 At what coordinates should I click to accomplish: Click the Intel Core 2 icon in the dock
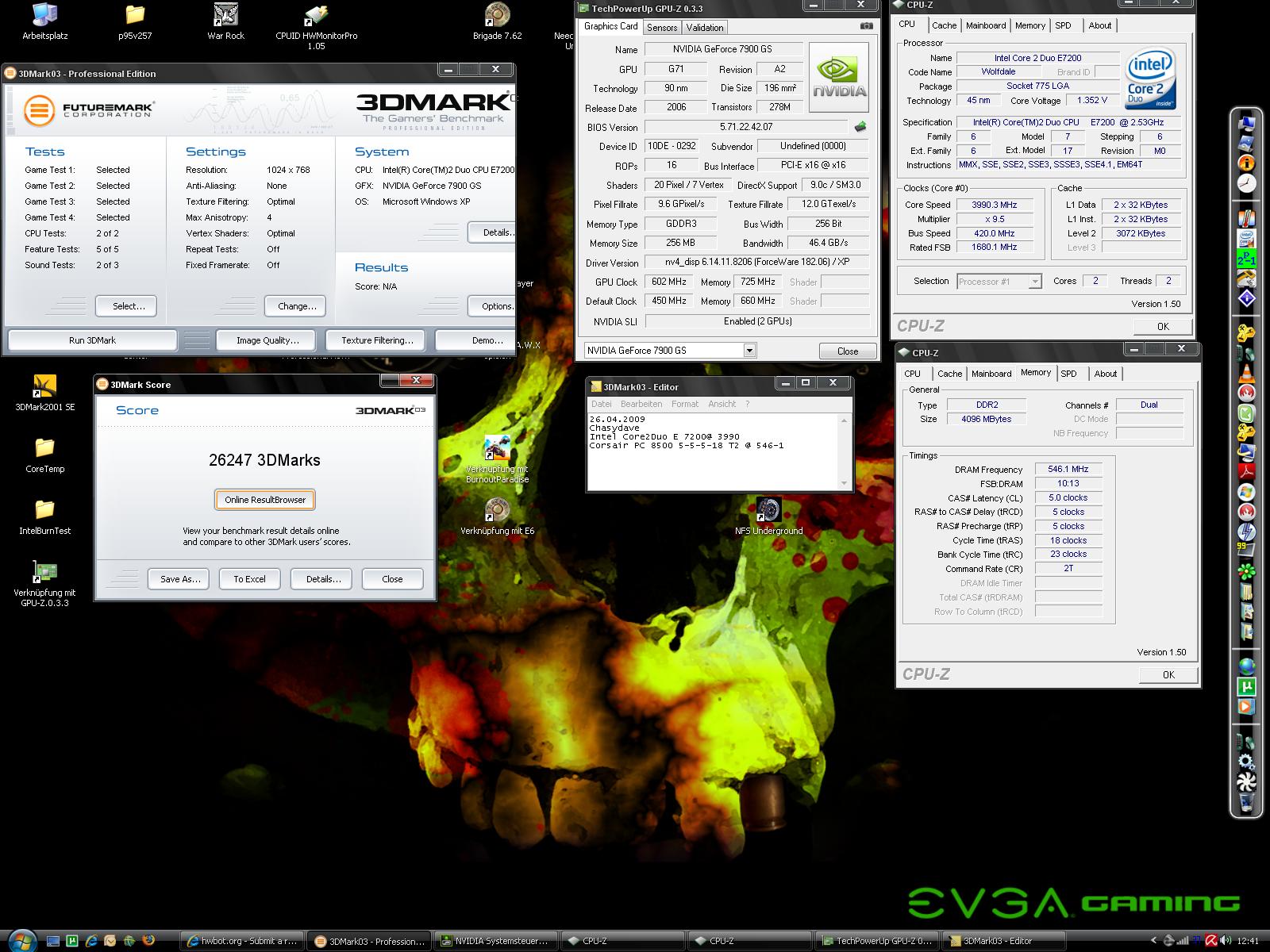click(1246, 239)
